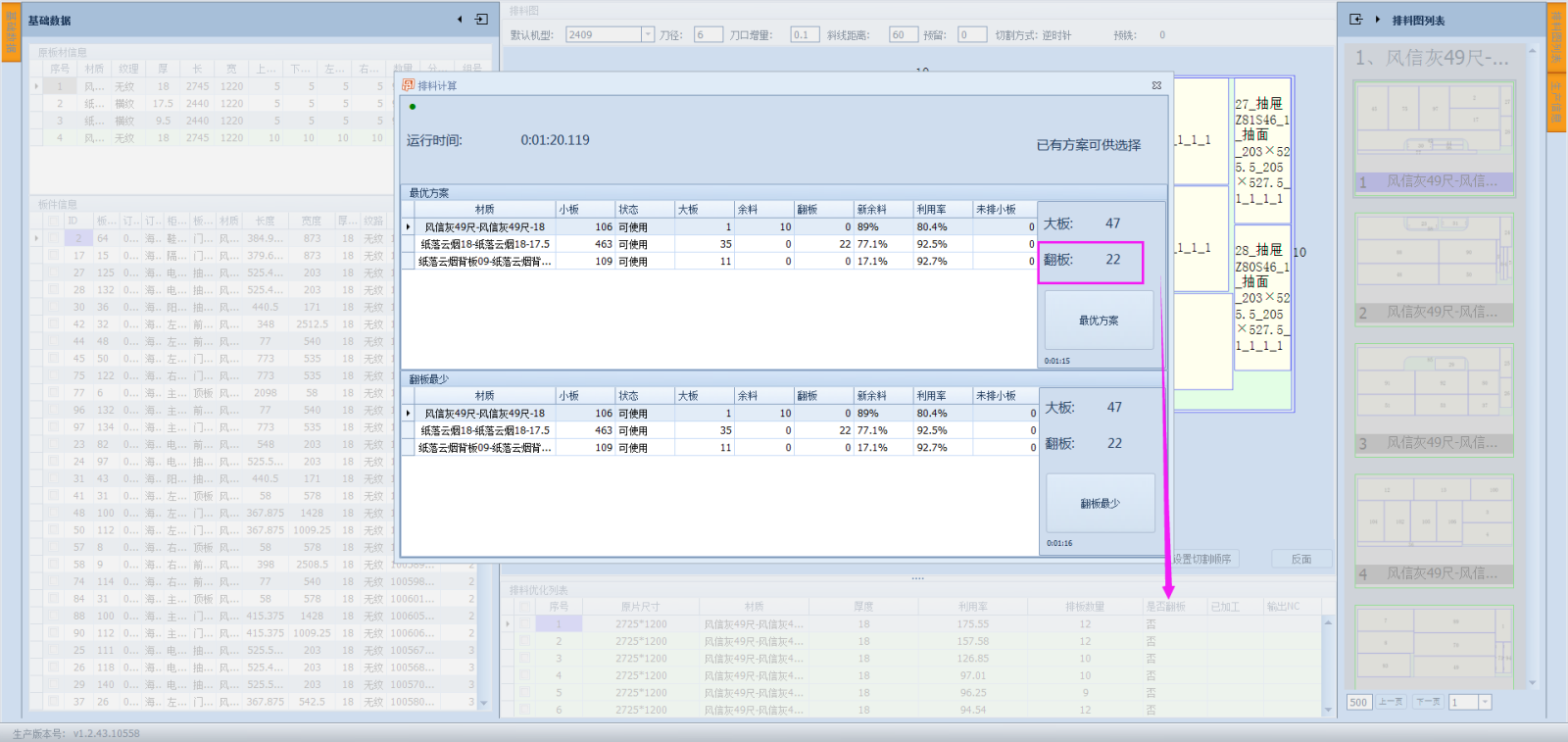
Task: Collapse the 基础数据 panel with the left arrow
Action: pyautogui.click(x=460, y=20)
